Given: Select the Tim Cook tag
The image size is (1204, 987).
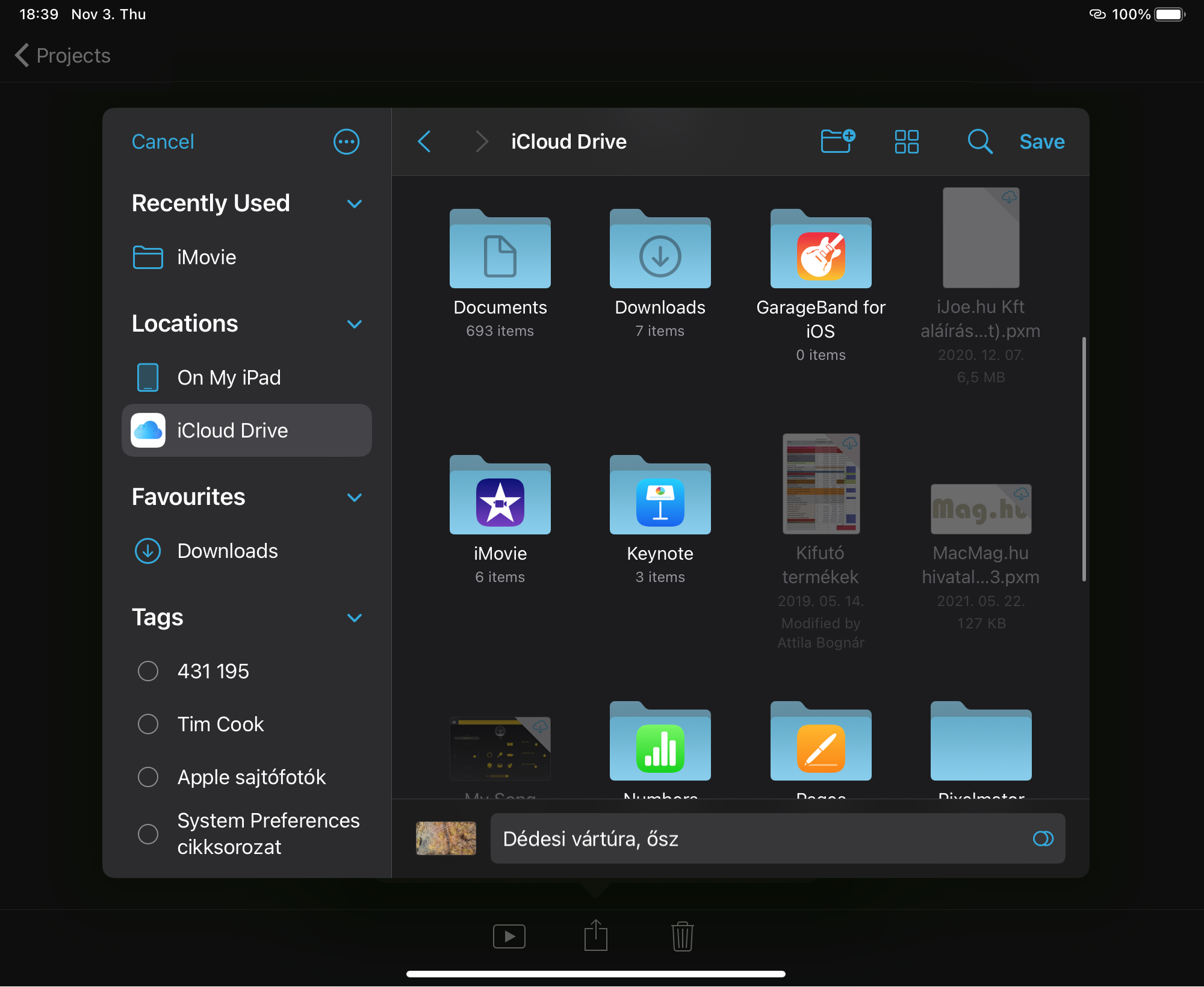Looking at the screenshot, I should pos(247,725).
